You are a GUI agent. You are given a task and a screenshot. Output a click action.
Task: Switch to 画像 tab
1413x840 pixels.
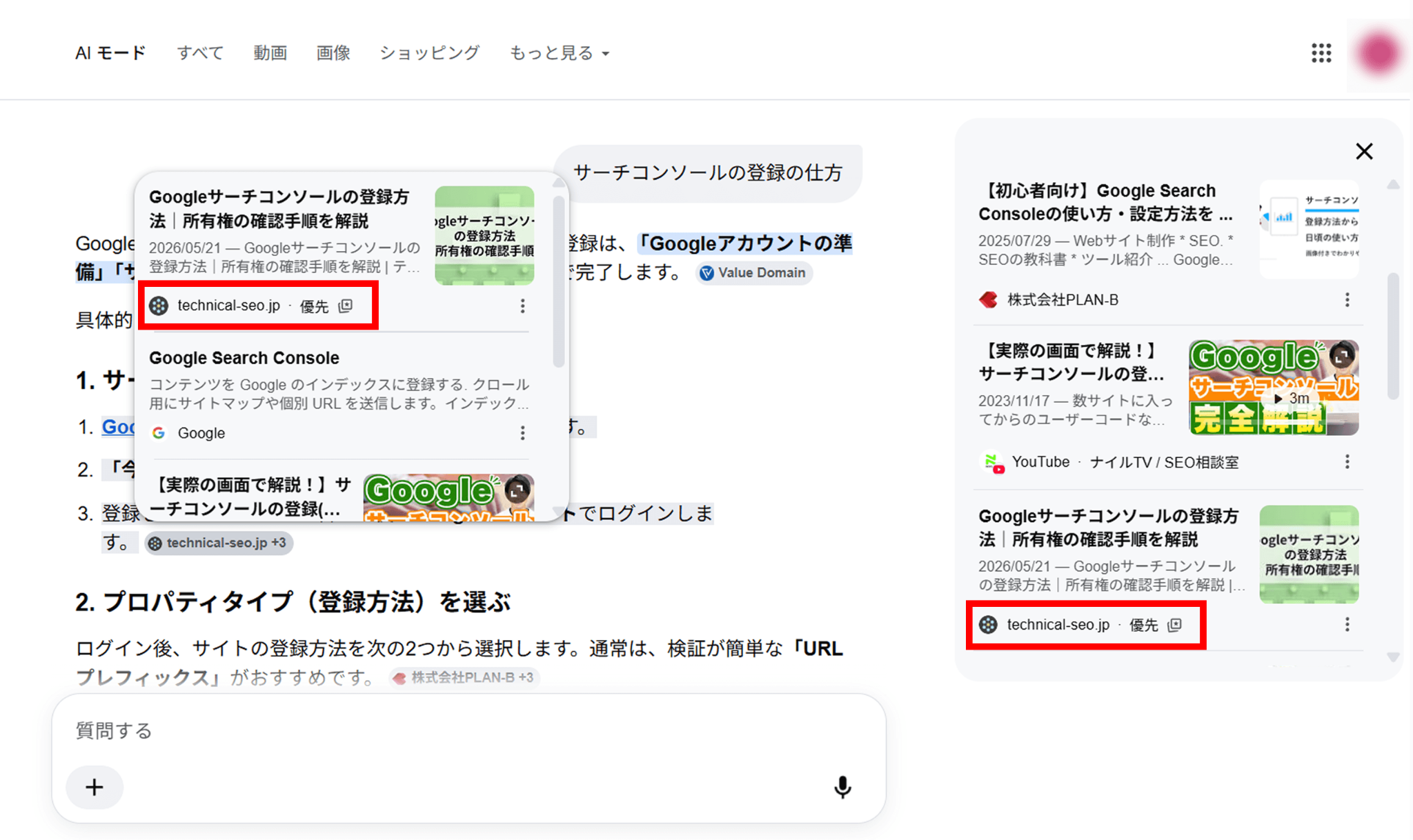point(333,53)
